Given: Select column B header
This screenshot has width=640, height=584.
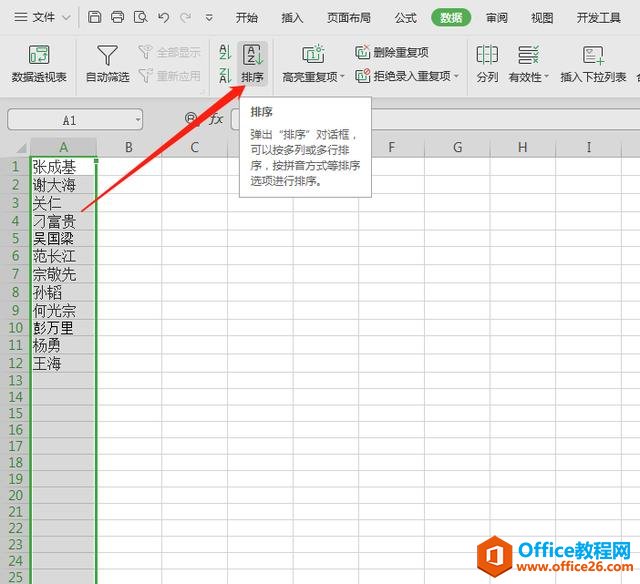Looking at the screenshot, I should (x=129, y=147).
